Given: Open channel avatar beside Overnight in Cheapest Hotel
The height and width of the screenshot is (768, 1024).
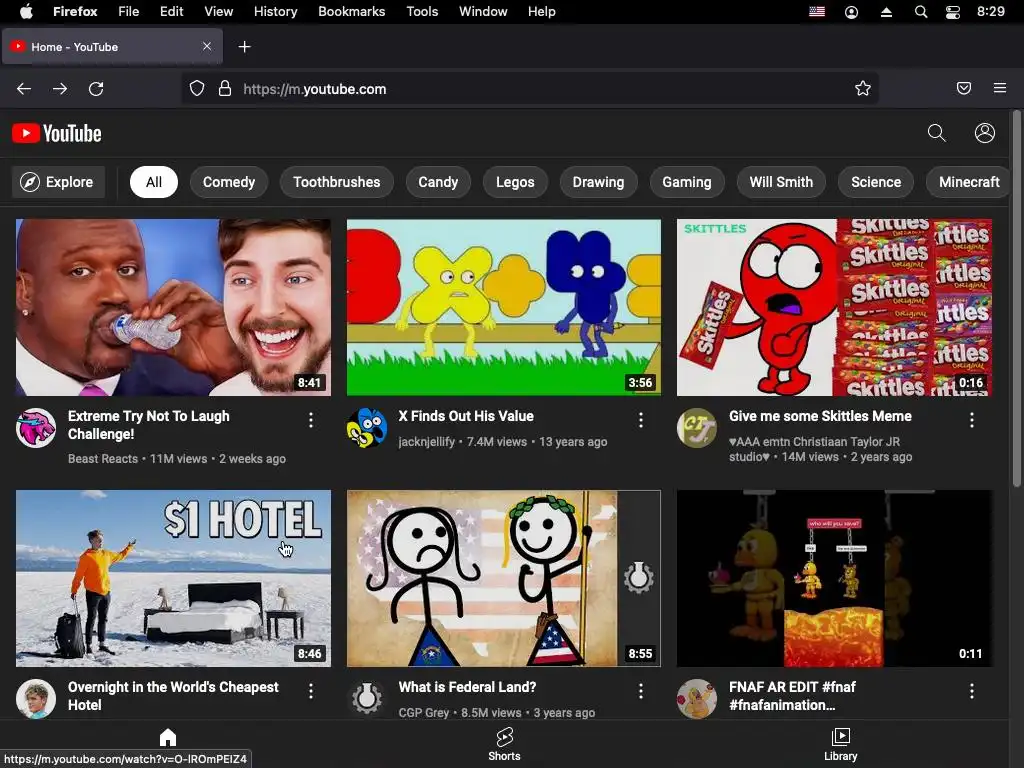Looking at the screenshot, I should (36, 699).
